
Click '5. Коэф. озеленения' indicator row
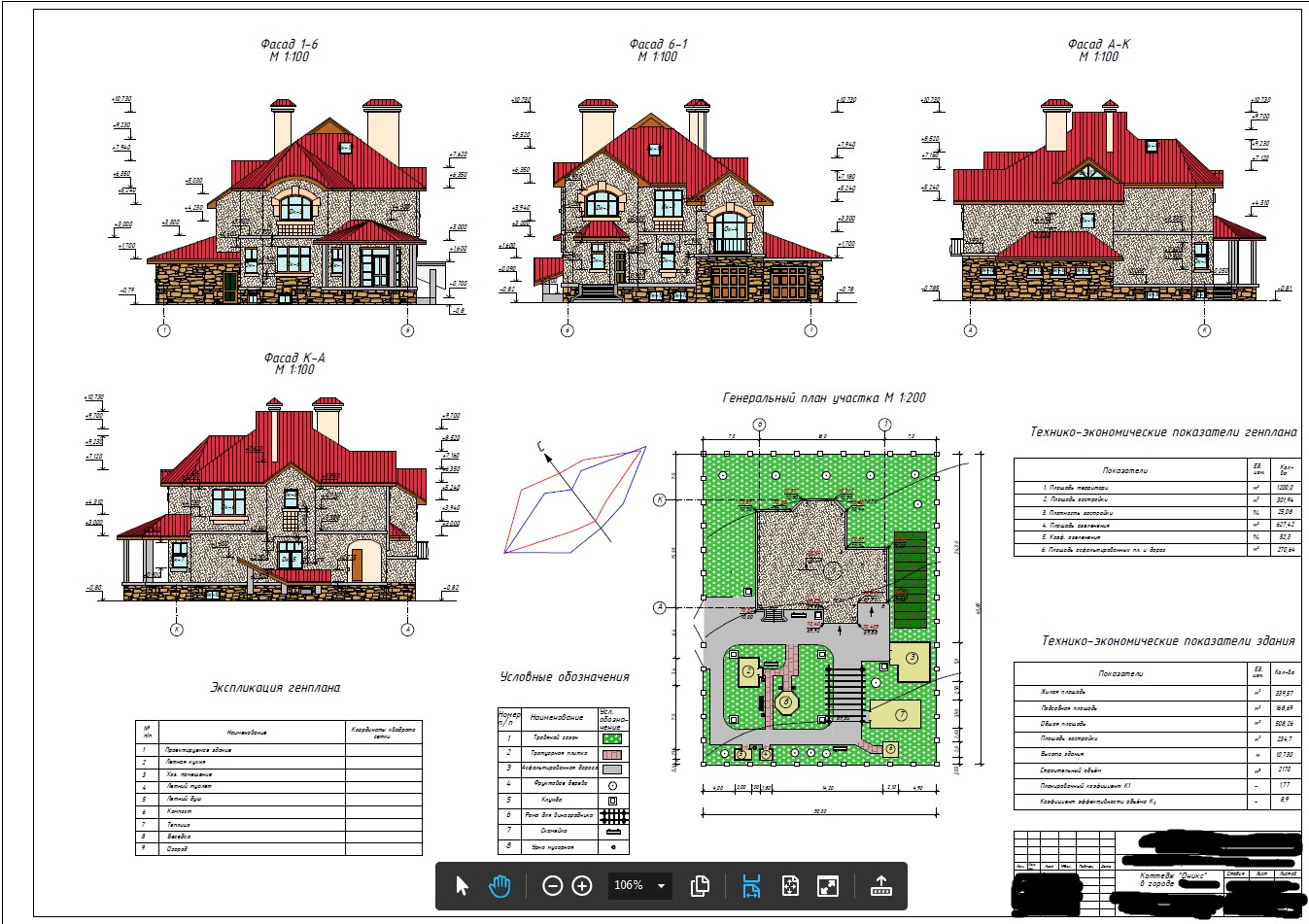[x=1155, y=537]
